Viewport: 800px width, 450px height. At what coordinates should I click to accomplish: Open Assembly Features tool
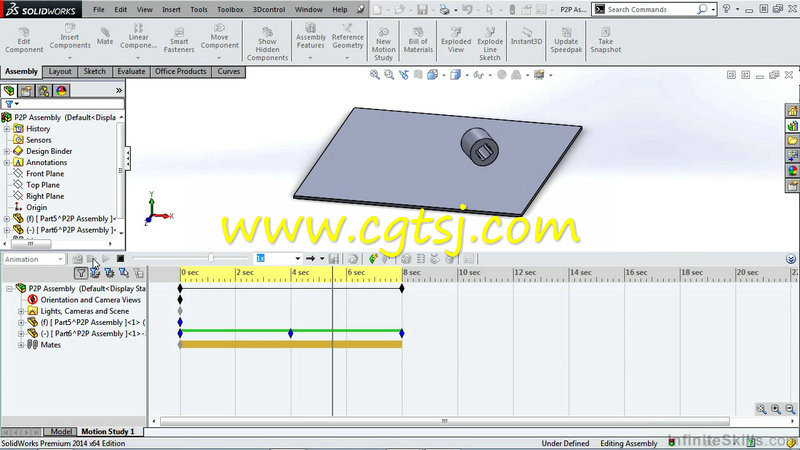(x=310, y=37)
